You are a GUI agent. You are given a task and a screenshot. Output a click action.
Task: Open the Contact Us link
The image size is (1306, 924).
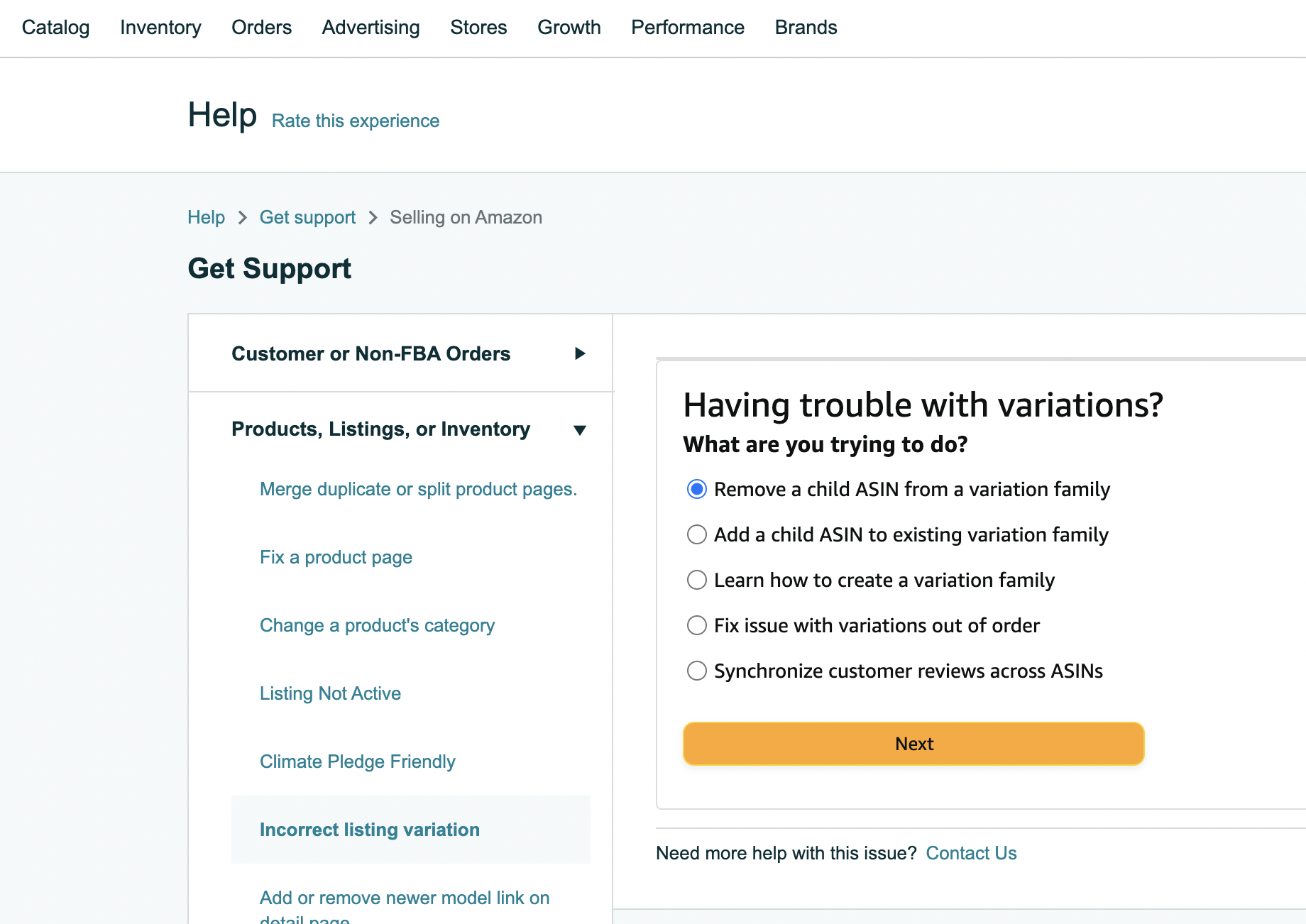(x=971, y=853)
